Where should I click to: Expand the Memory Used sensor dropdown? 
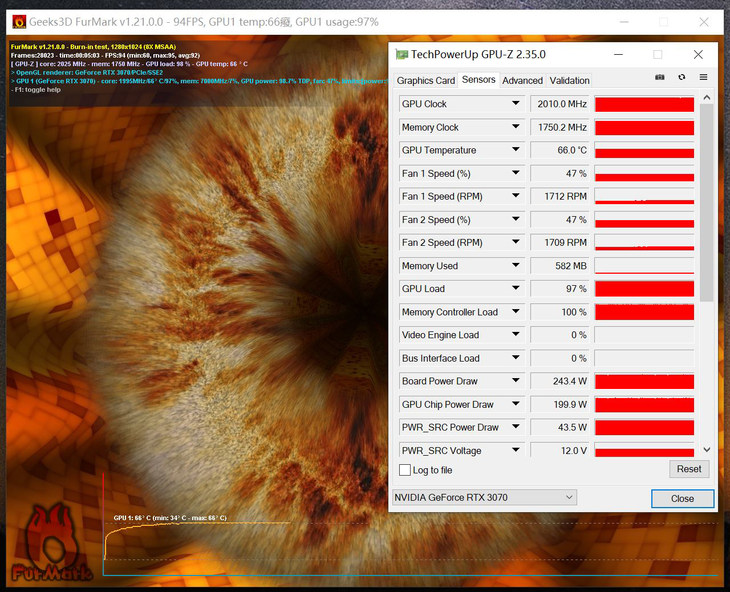pos(516,266)
